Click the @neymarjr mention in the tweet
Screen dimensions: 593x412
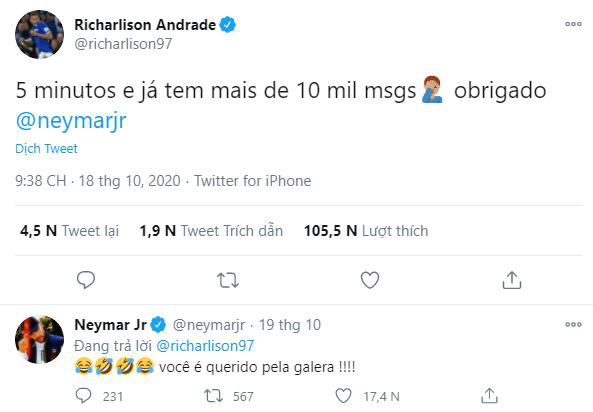pyautogui.click(x=71, y=121)
